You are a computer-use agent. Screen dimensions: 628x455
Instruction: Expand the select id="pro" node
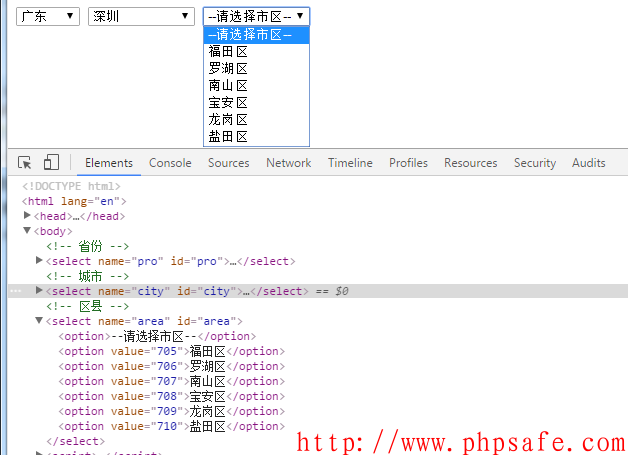(39, 260)
